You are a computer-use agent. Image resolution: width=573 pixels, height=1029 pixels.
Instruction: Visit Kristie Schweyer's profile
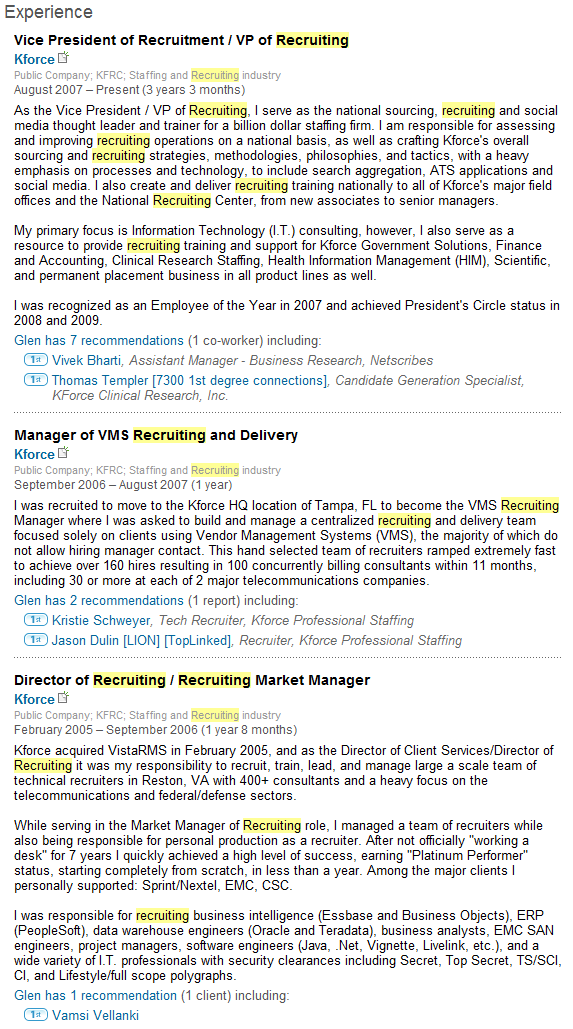point(101,620)
